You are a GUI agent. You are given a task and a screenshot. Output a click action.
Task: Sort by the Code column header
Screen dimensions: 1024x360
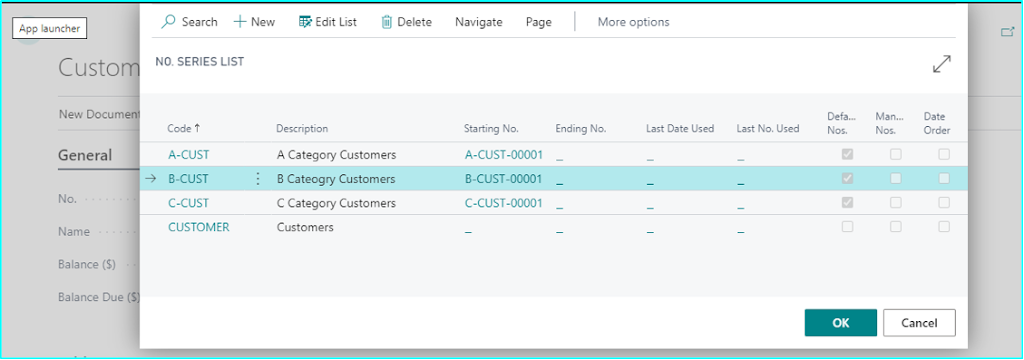(x=184, y=129)
